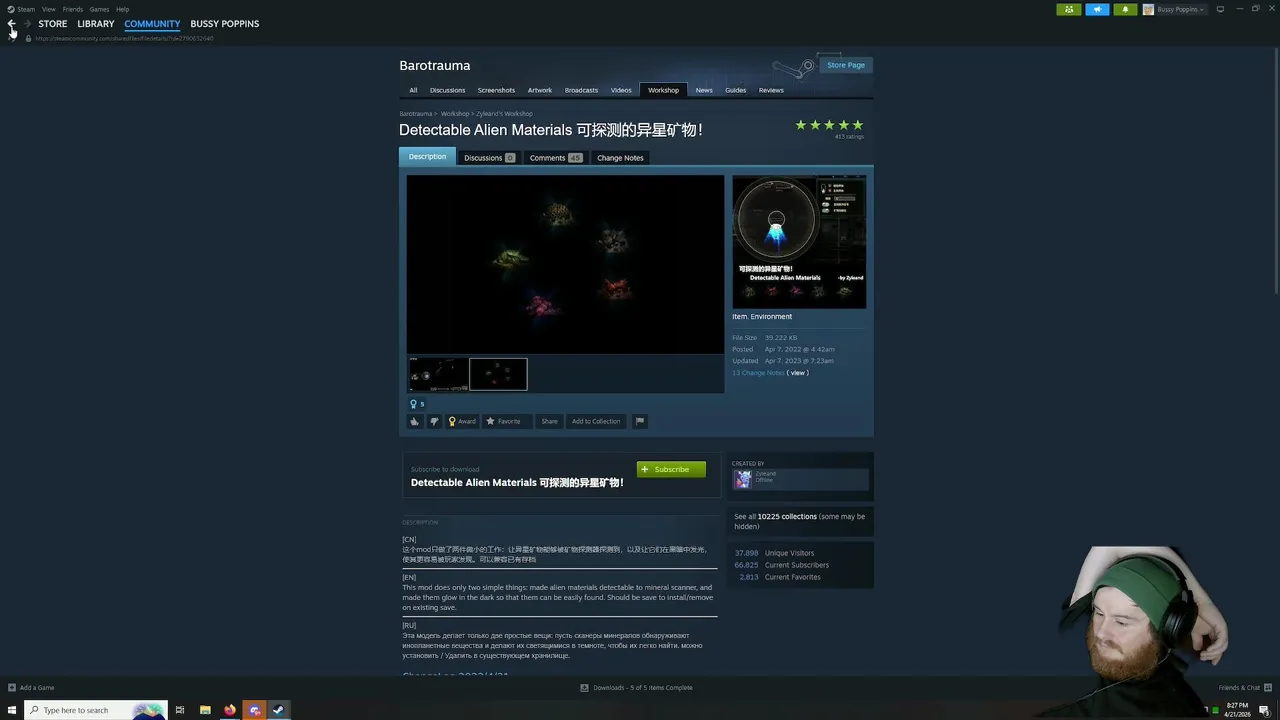Open the Reviews hub tab
The width and height of the screenshot is (1280, 720).
[771, 90]
